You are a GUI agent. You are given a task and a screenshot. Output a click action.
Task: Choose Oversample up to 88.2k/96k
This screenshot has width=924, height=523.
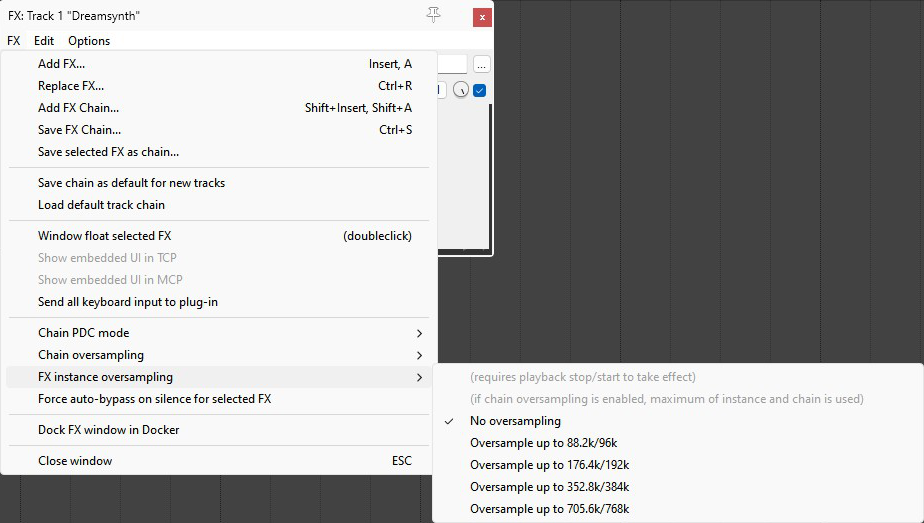549,443
